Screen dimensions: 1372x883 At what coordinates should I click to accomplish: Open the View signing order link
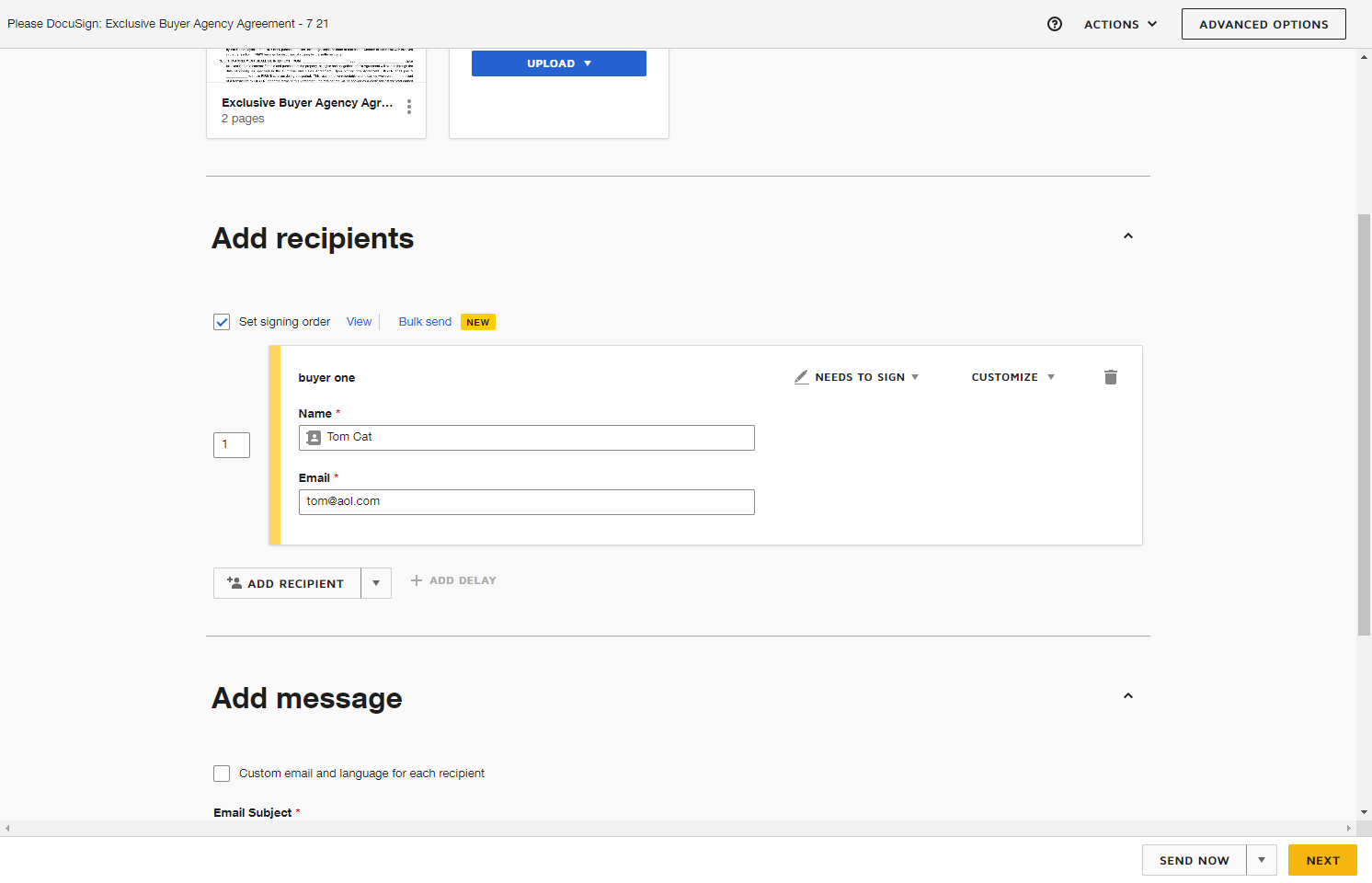(x=360, y=322)
